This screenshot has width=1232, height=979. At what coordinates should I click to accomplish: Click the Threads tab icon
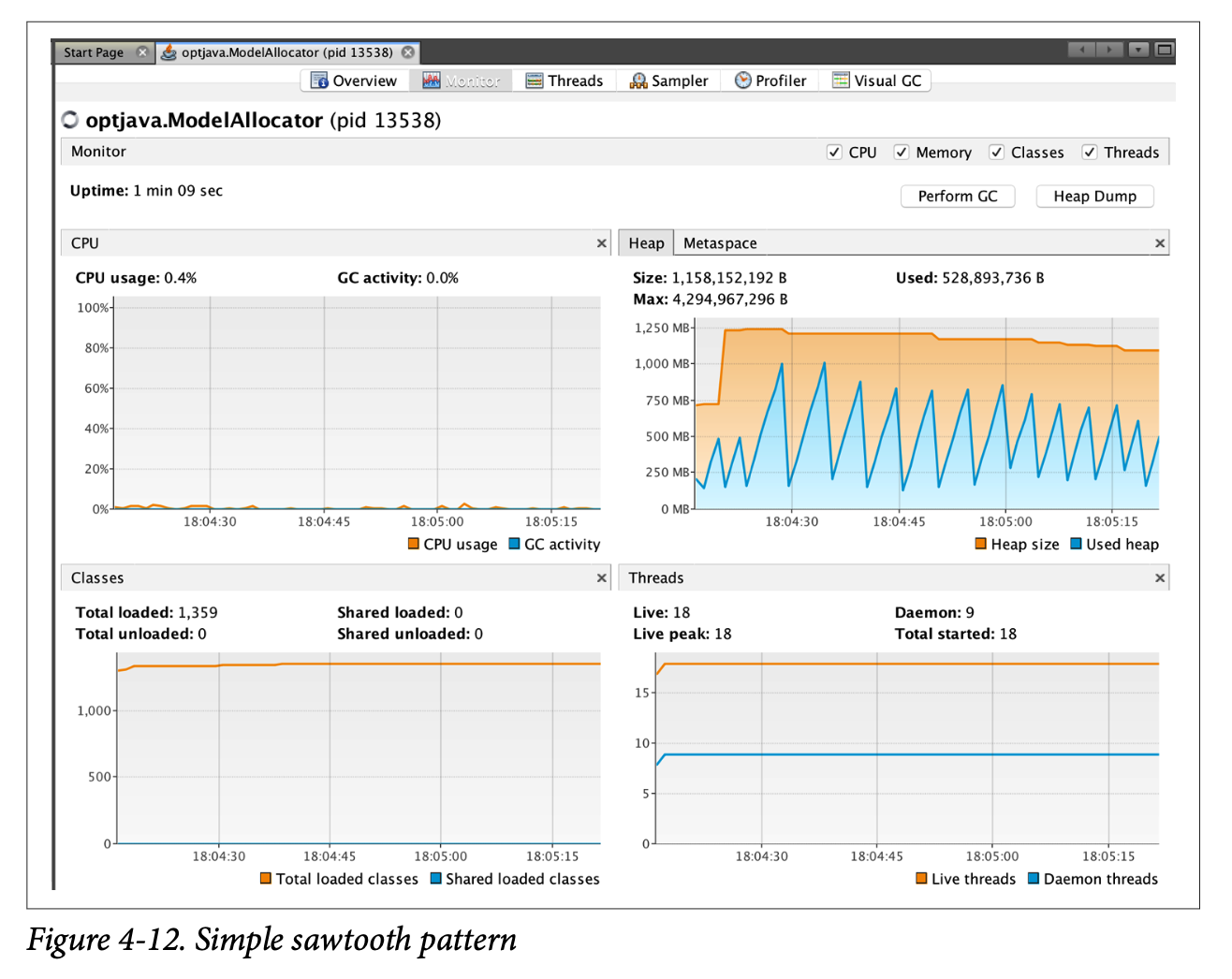535,80
